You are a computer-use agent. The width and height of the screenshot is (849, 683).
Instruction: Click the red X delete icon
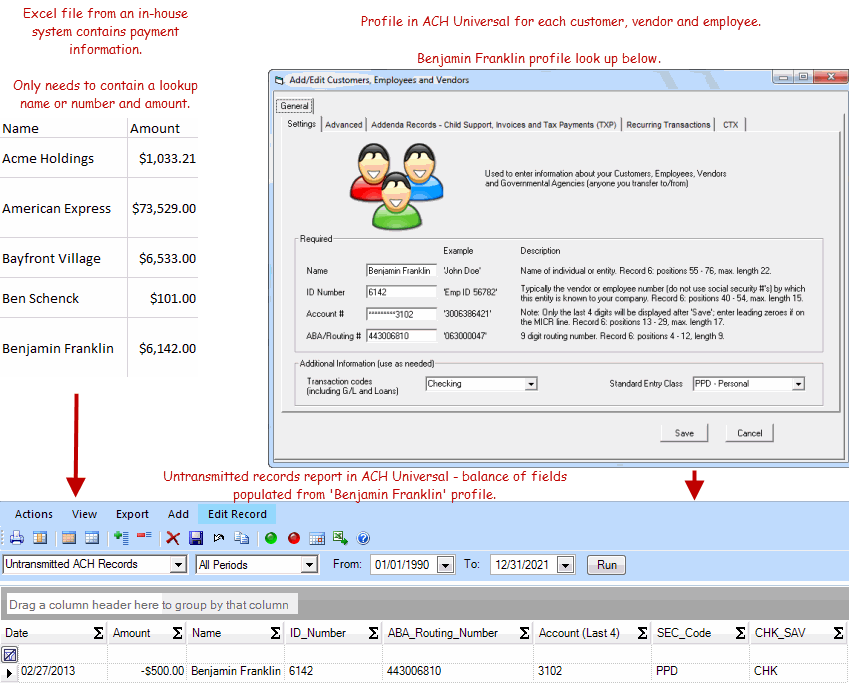point(173,538)
